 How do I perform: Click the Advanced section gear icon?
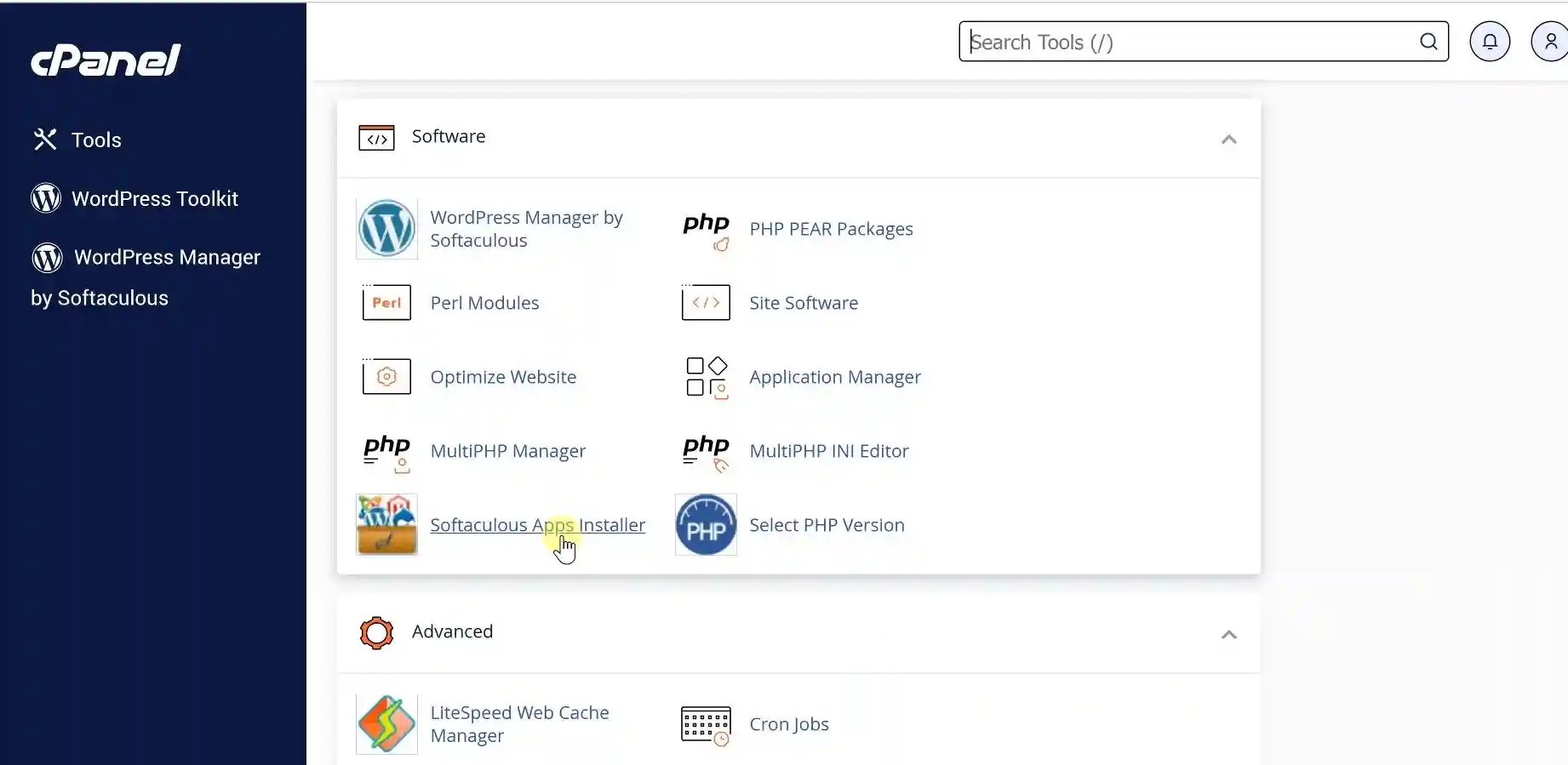(x=376, y=632)
